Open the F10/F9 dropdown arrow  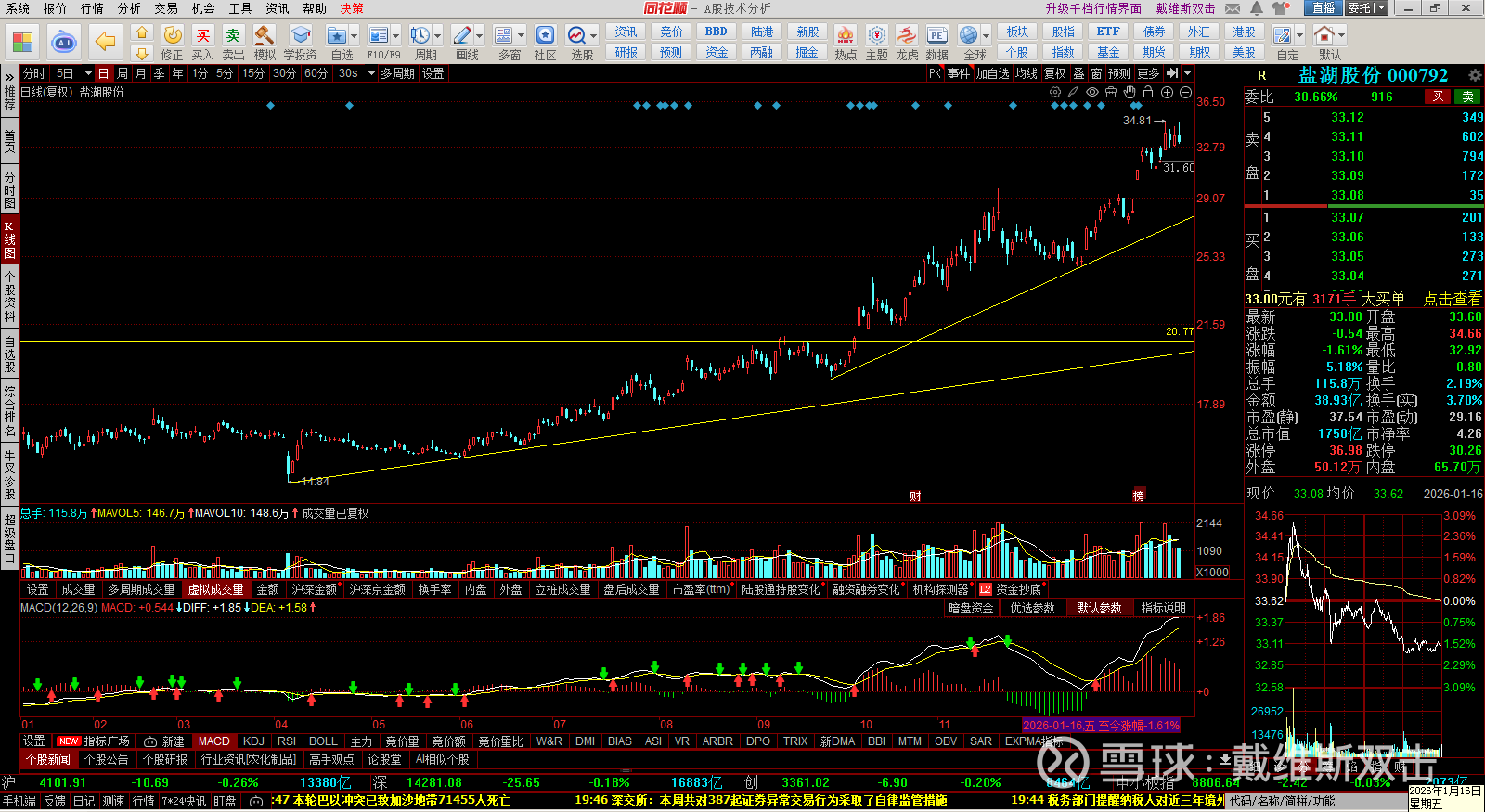pos(396,36)
